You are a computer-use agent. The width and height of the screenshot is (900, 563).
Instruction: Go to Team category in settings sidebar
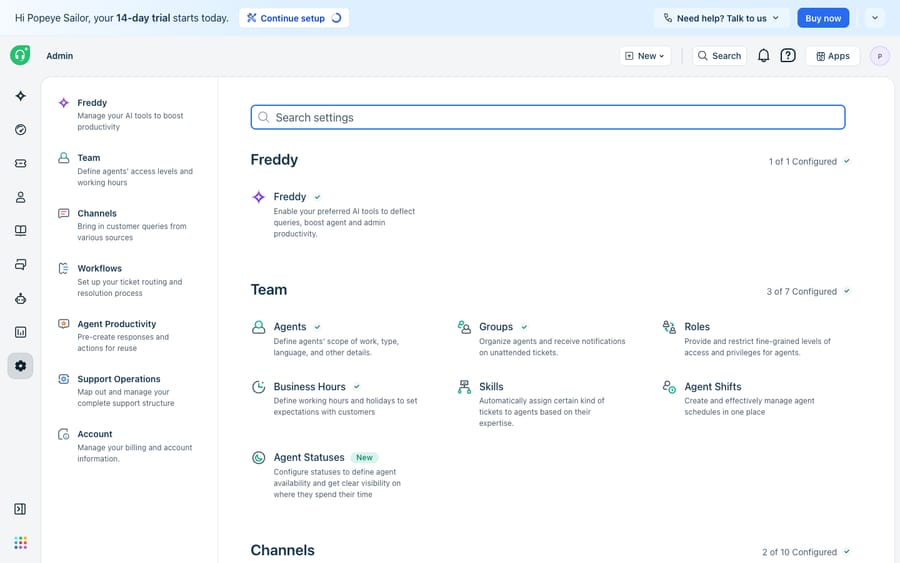[129, 169]
